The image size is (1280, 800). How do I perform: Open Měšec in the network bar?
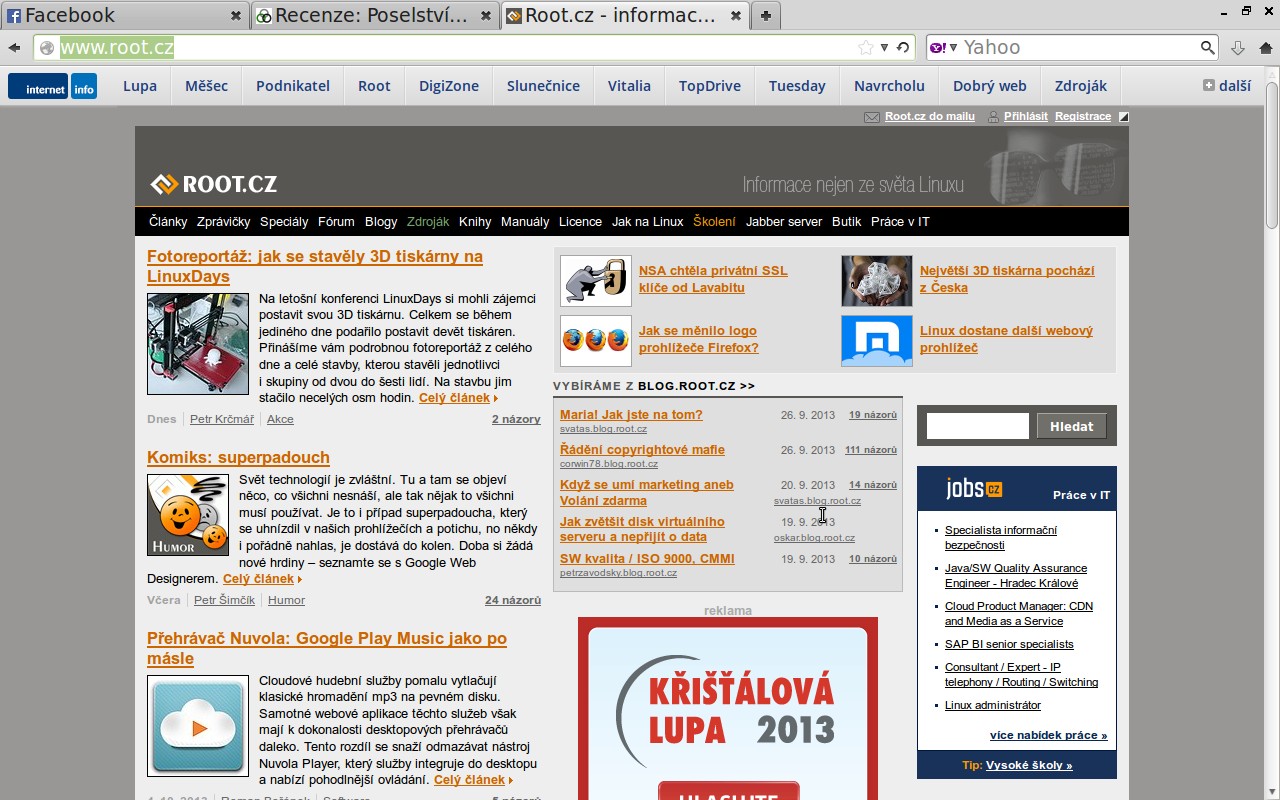pos(206,86)
